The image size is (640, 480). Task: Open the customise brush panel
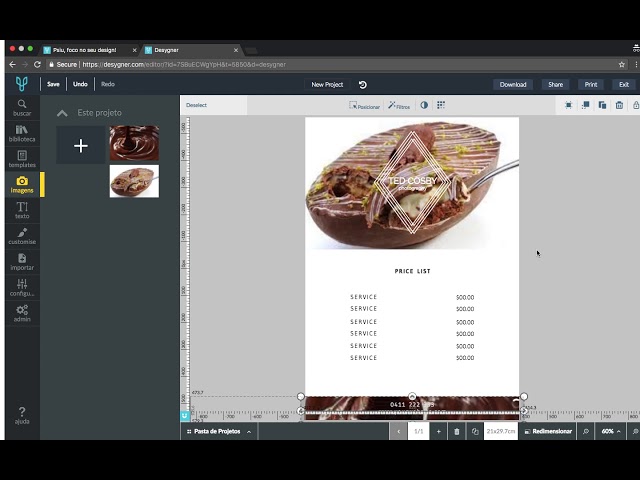[x=22, y=236]
